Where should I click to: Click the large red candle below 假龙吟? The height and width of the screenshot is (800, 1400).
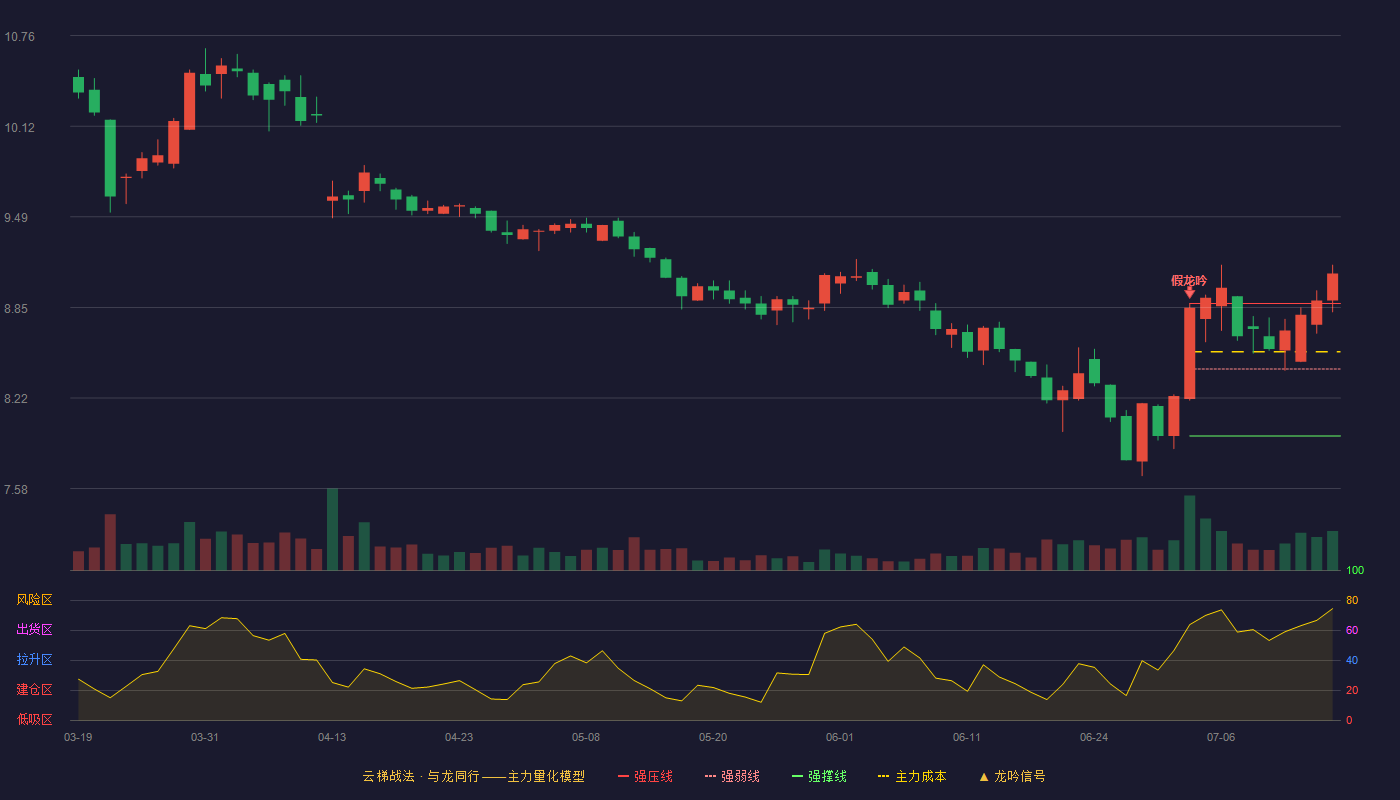click(1189, 353)
